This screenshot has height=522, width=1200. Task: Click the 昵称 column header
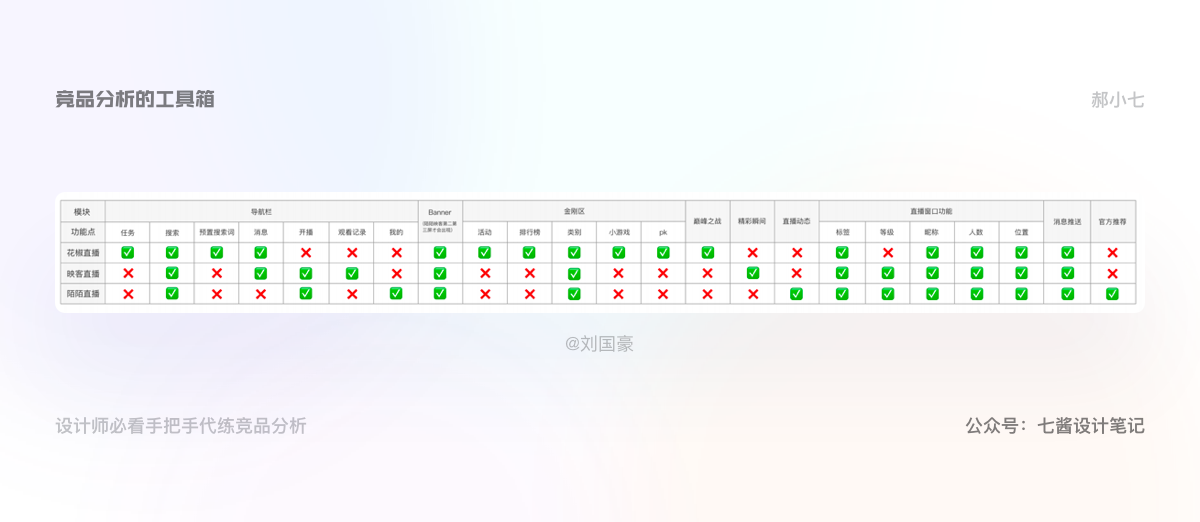tap(932, 231)
